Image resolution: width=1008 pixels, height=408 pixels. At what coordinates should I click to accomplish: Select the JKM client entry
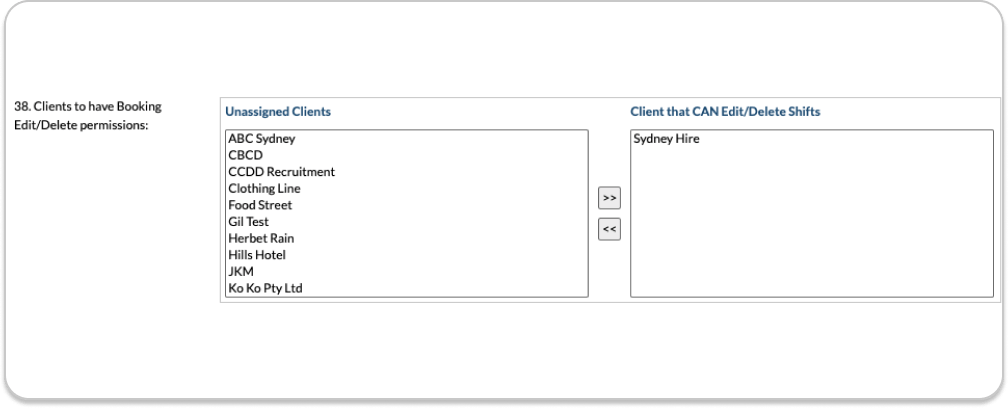[241, 271]
